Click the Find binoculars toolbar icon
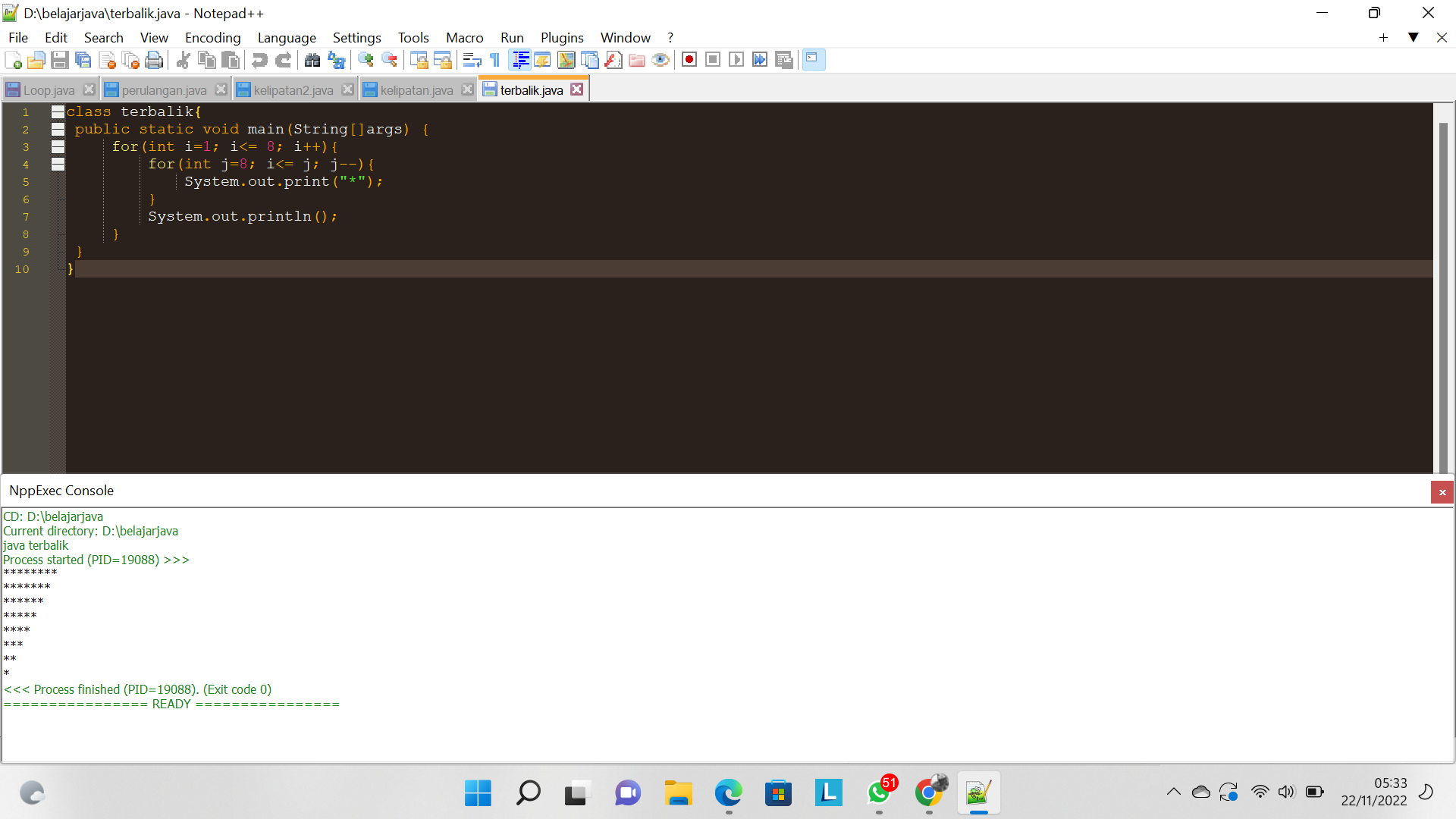The height and width of the screenshot is (819, 1456). tap(312, 60)
